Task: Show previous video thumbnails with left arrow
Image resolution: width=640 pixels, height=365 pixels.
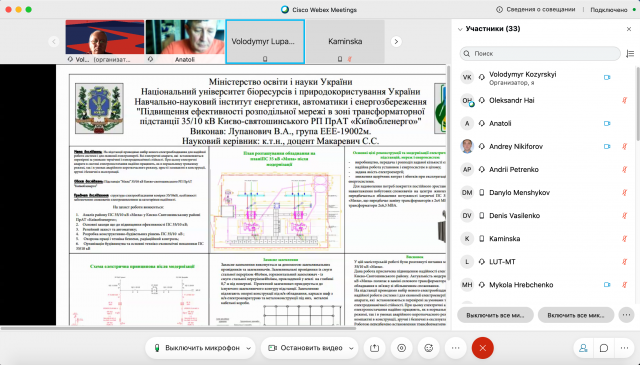Action: point(53,41)
